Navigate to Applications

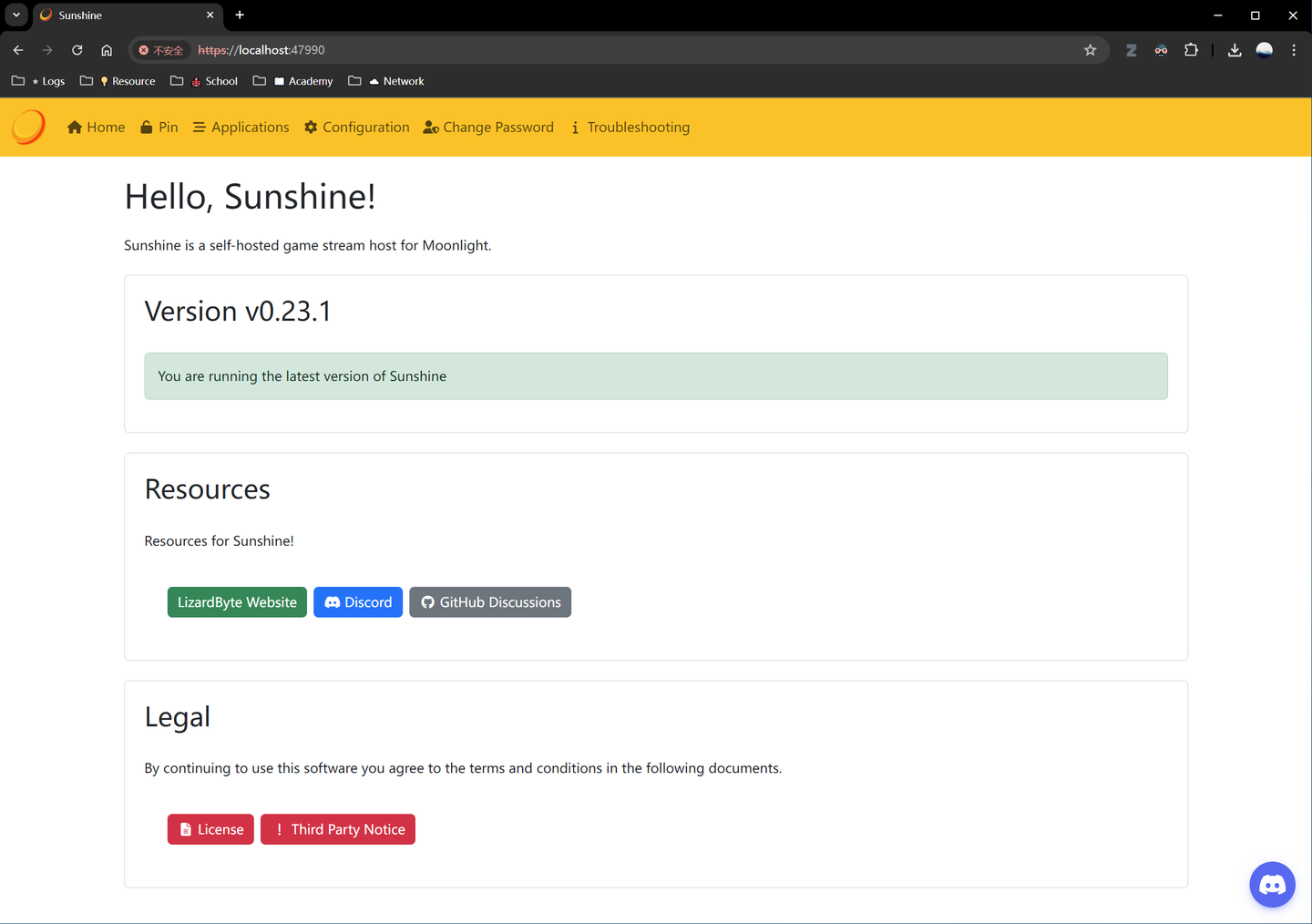tap(241, 128)
